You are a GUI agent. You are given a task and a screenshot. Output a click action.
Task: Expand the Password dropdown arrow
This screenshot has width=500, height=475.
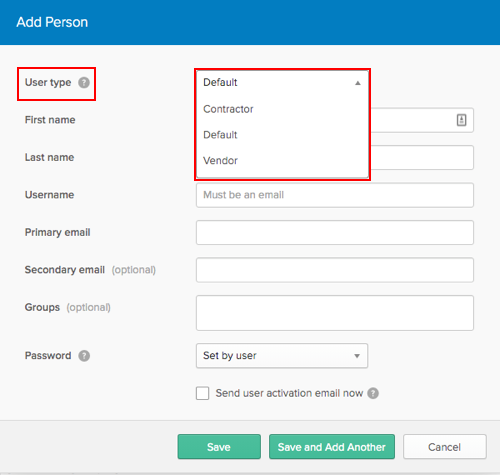click(x=357, y=356)
